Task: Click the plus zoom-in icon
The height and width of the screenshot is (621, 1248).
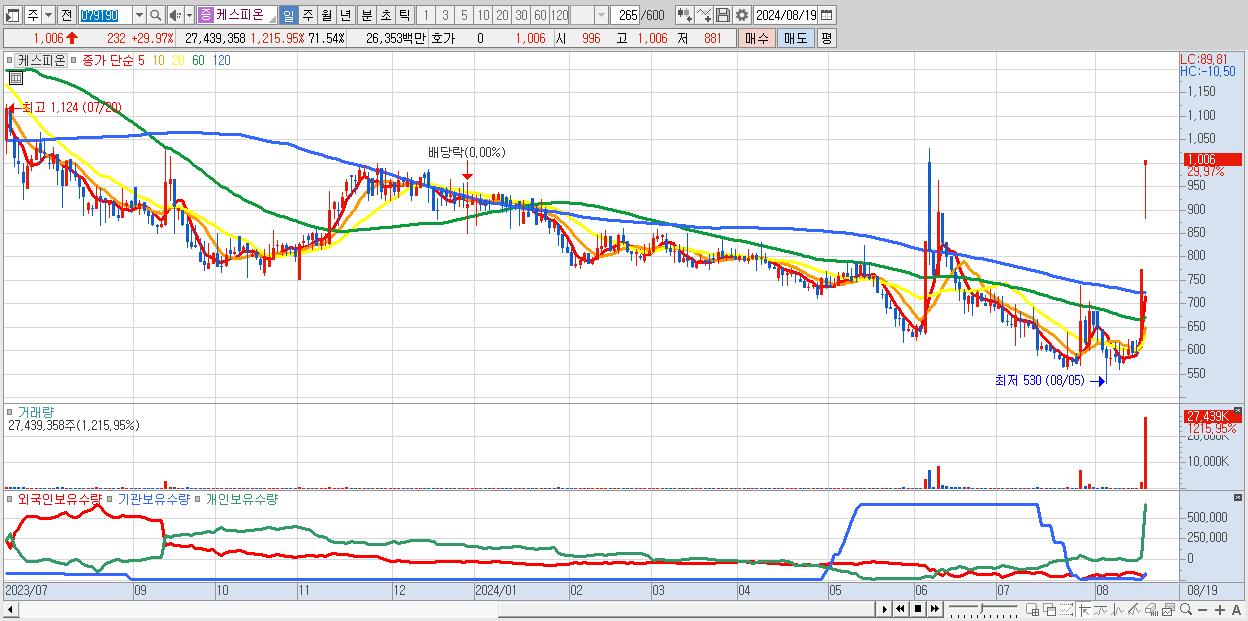Action: click(1220, 609)
